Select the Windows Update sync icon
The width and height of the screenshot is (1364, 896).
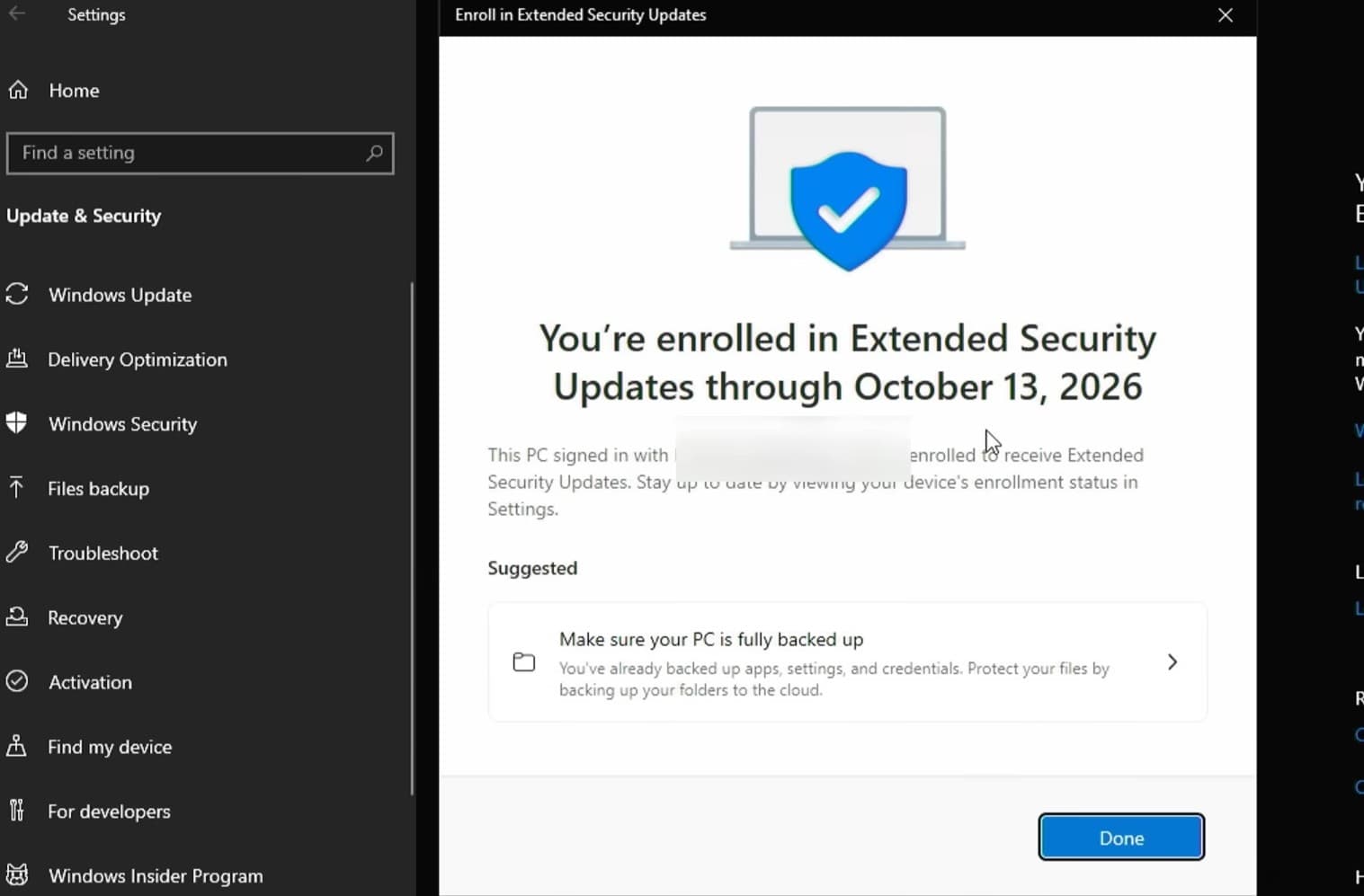18,294
